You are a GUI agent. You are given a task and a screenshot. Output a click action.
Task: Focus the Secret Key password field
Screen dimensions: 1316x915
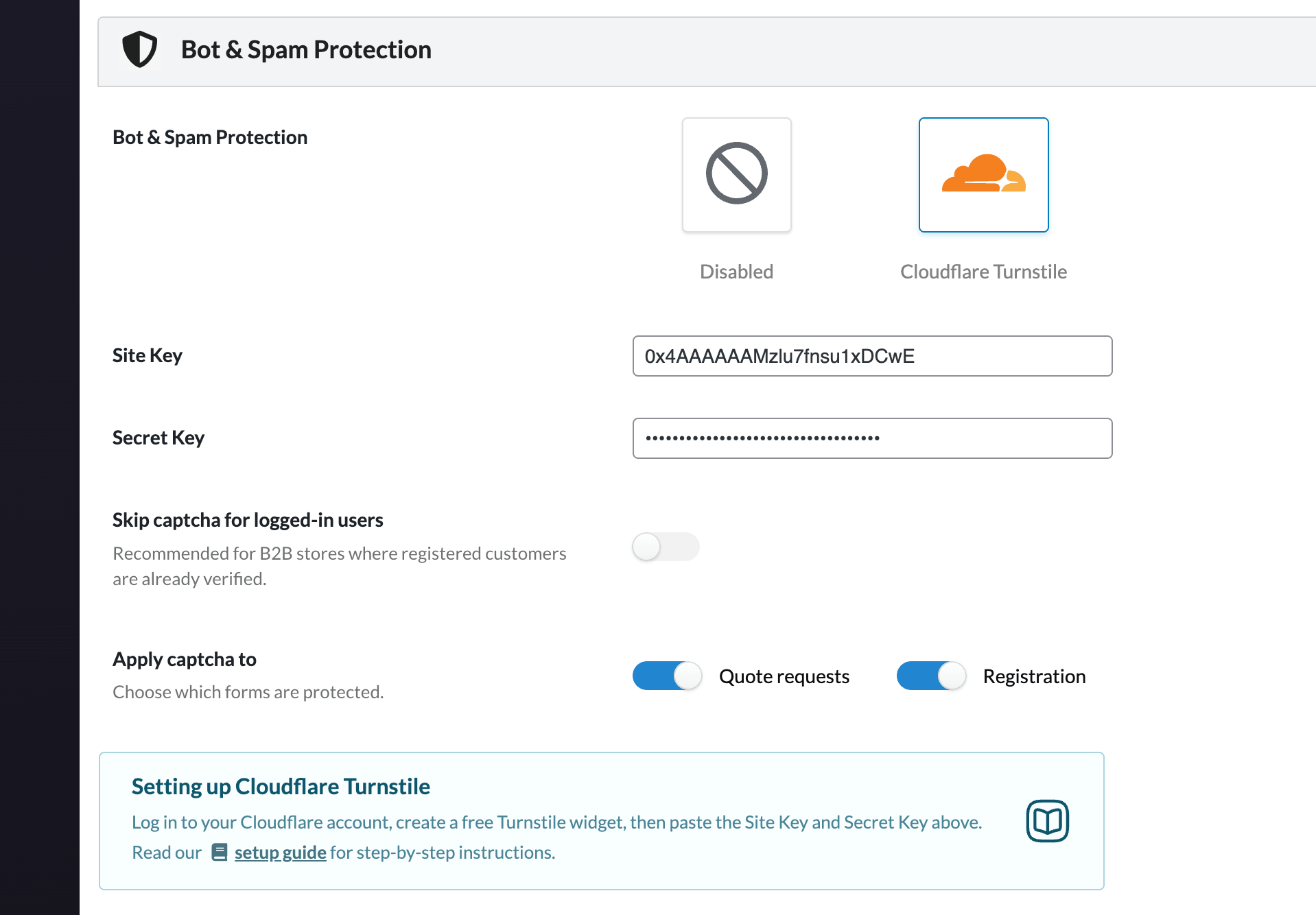[x=872, y=438]
